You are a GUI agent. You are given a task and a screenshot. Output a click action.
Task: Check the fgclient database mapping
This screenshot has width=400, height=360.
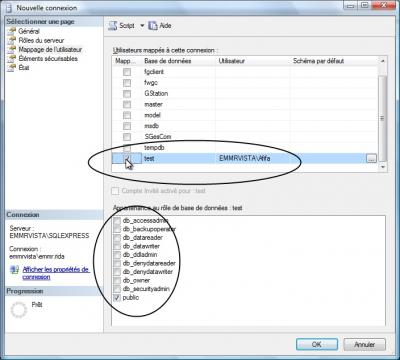click(127, 72)
